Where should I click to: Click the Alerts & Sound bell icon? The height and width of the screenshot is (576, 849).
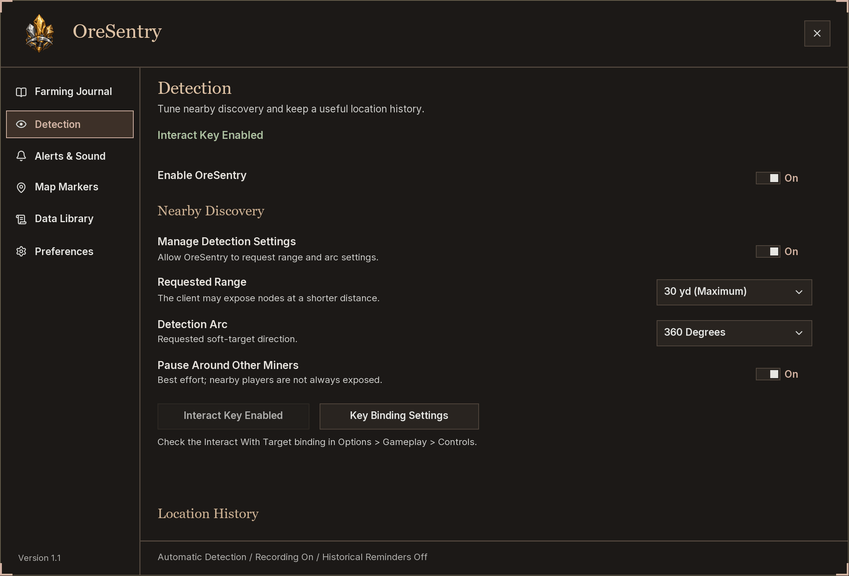click(x=21, y=156)
